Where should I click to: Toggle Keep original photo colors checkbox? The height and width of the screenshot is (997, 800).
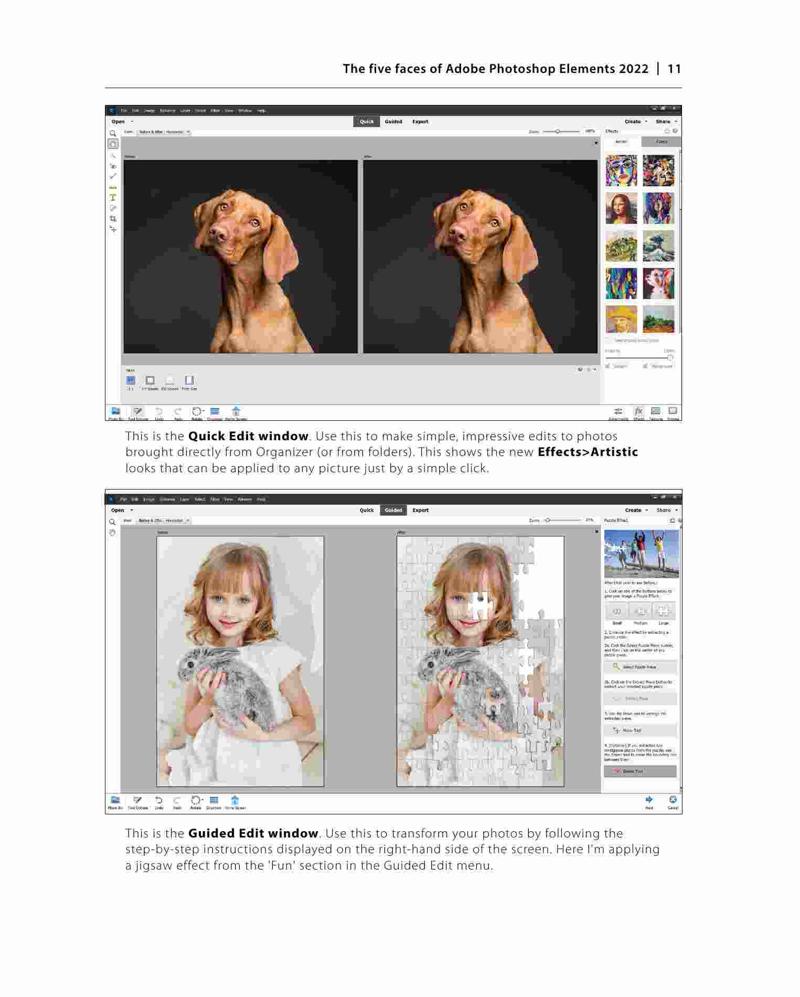coord(608,341)
